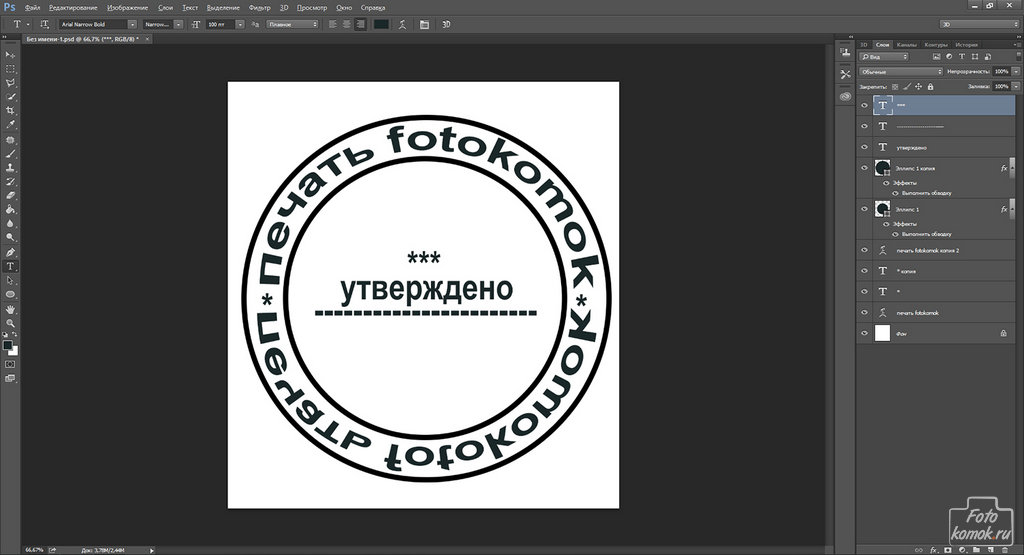Select the History Brush tool
The height and width of the screenshot is (555, 1024).
click(10, 182)
